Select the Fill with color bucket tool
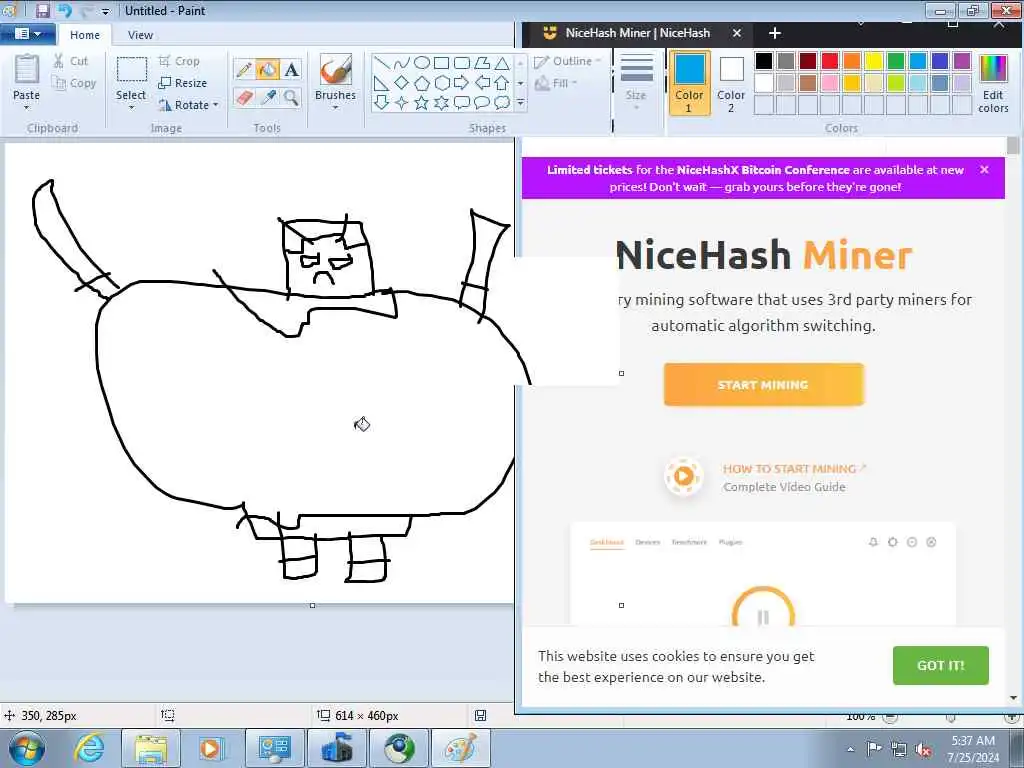 pos(267,69)
